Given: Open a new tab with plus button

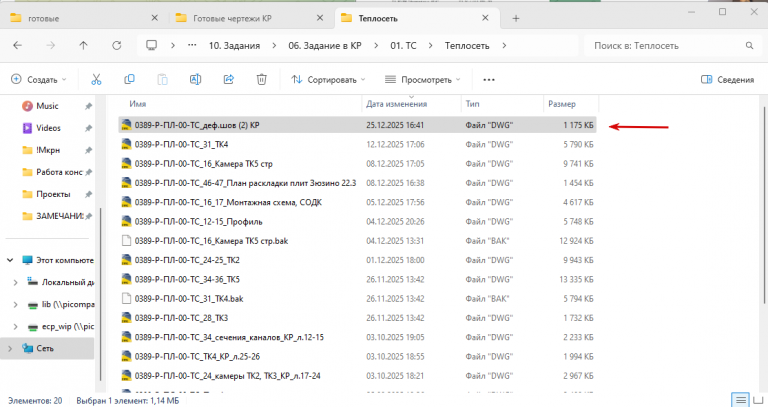Looking at the screenshot, I should click(x=516, y=19).
